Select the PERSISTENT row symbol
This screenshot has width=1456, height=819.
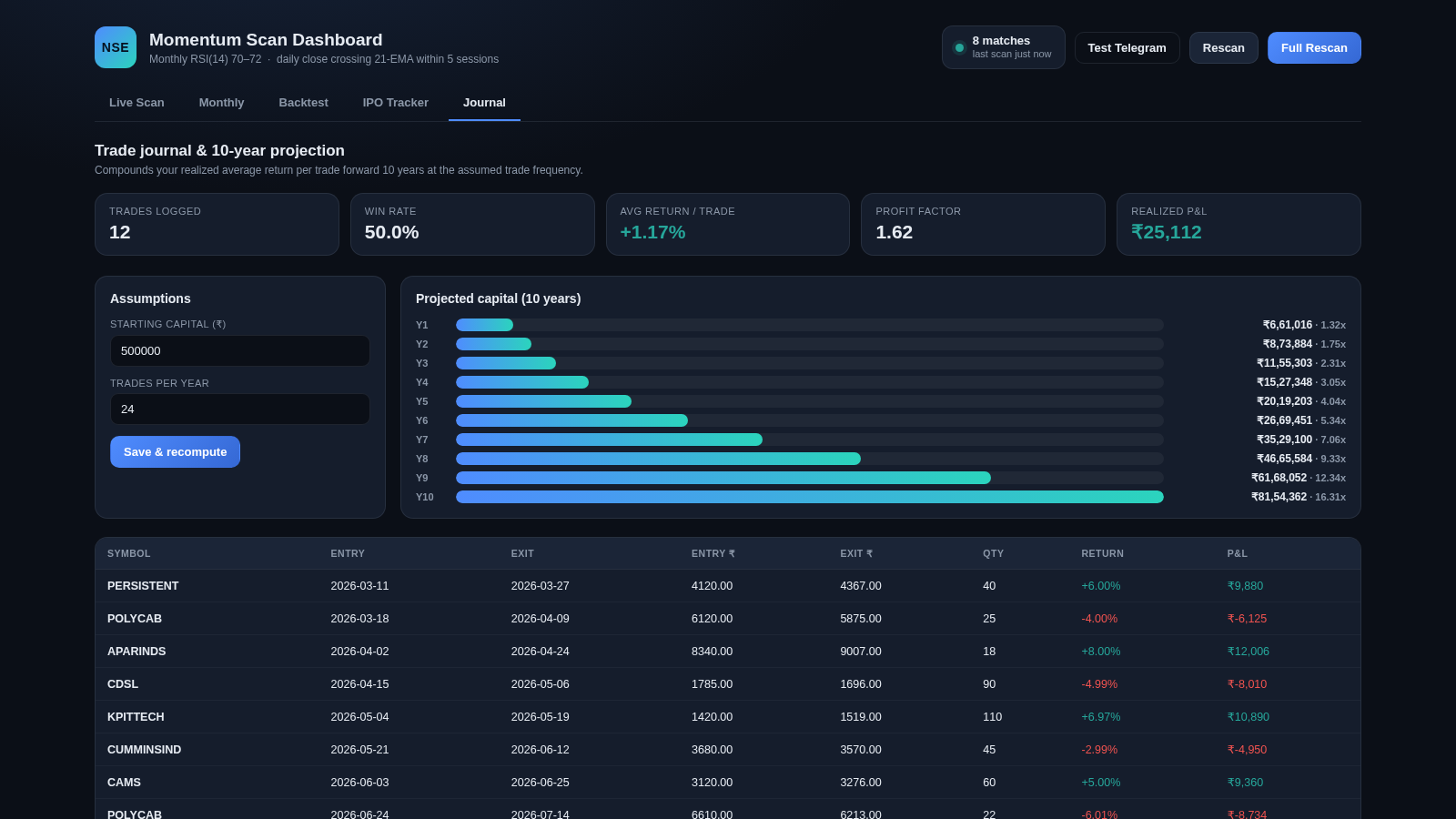(x=143, y=586)
